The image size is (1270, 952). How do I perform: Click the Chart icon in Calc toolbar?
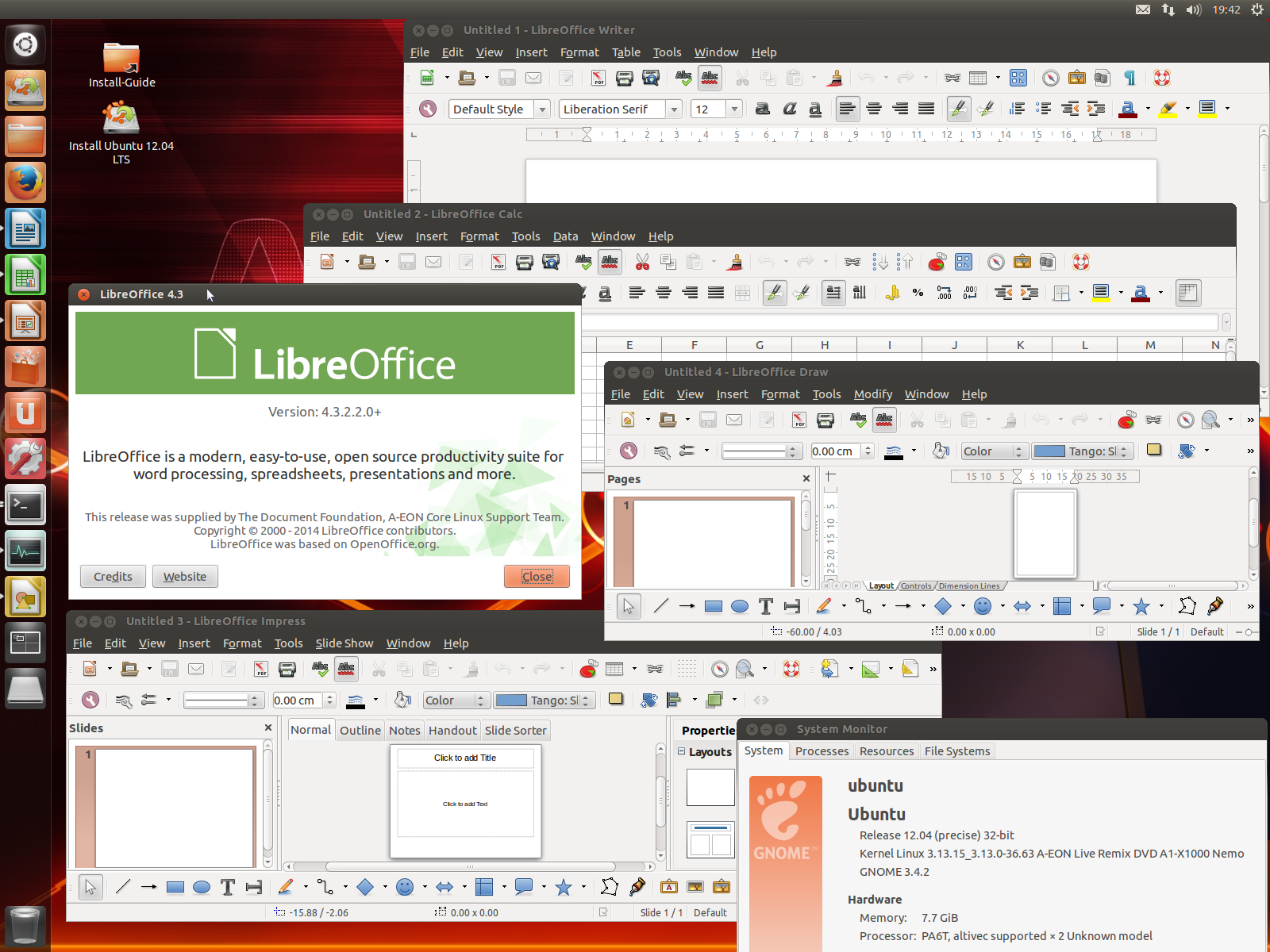coord(937,262)
